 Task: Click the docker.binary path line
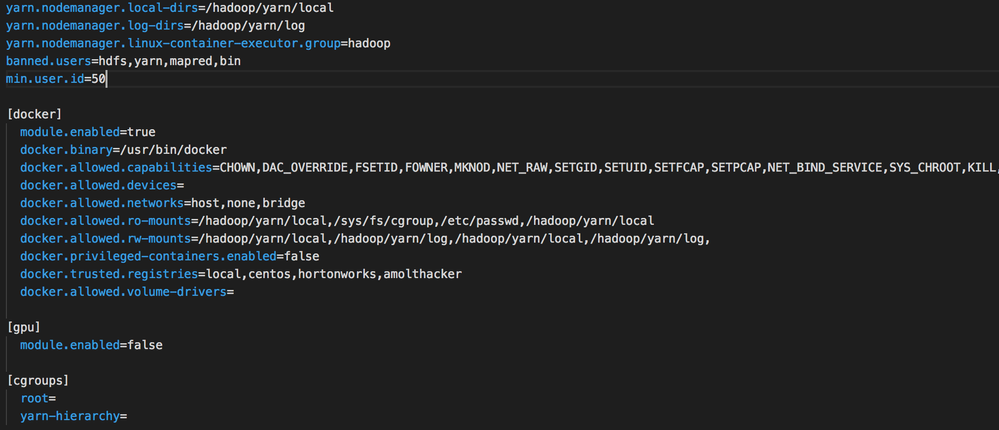coord(120,150)
